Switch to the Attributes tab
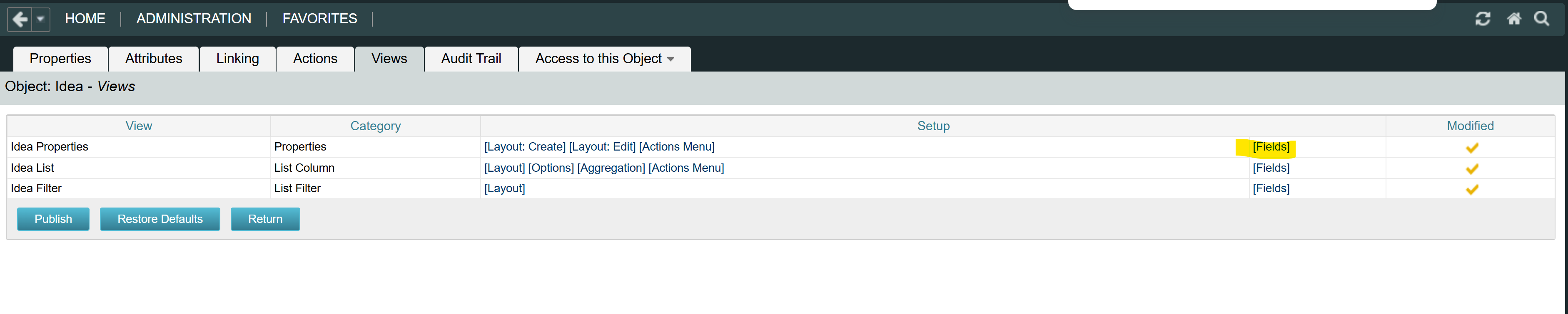This screenshot has height=314, width=1568. tap(153, 59)
